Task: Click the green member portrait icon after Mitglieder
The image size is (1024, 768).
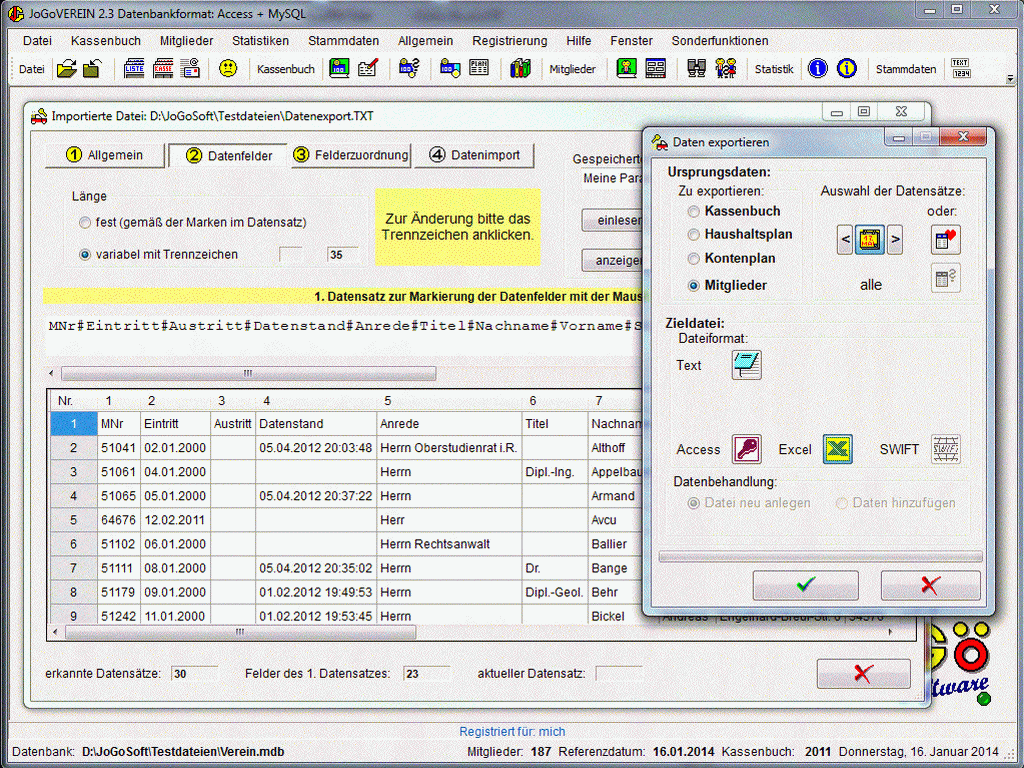Action: tap(626, 69)
